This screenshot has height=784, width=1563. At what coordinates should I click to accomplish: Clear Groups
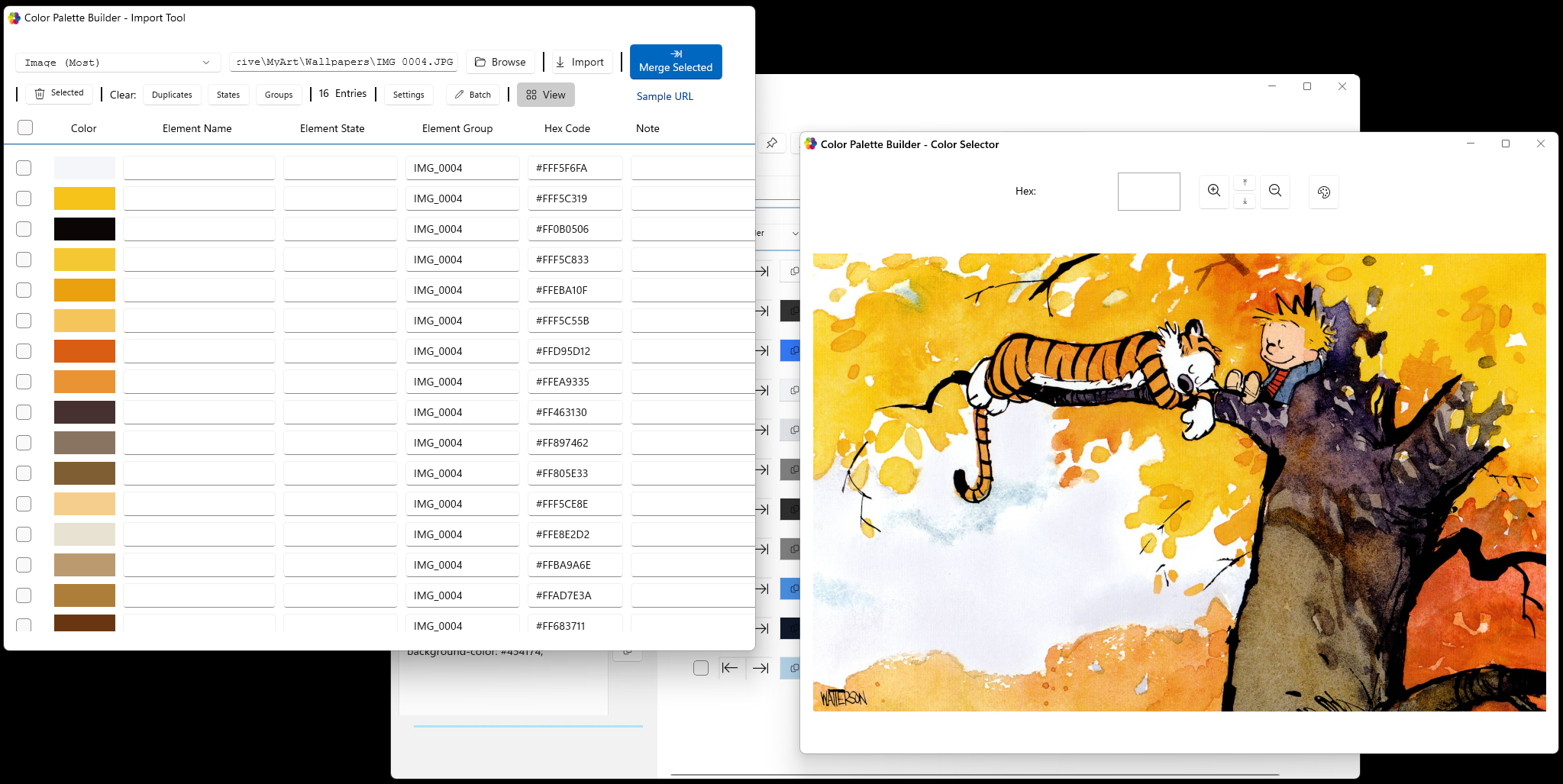pos(279,95)
